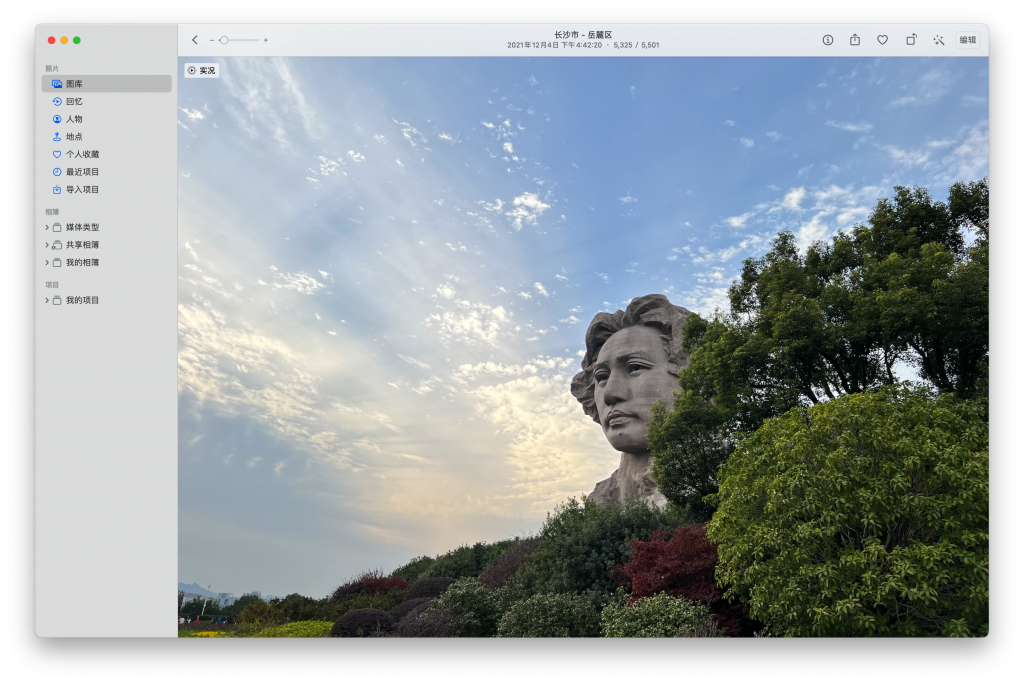Click the zoom out minus icon
Viewport: 1024px width, 684px height.
click(x=212, y=41)
